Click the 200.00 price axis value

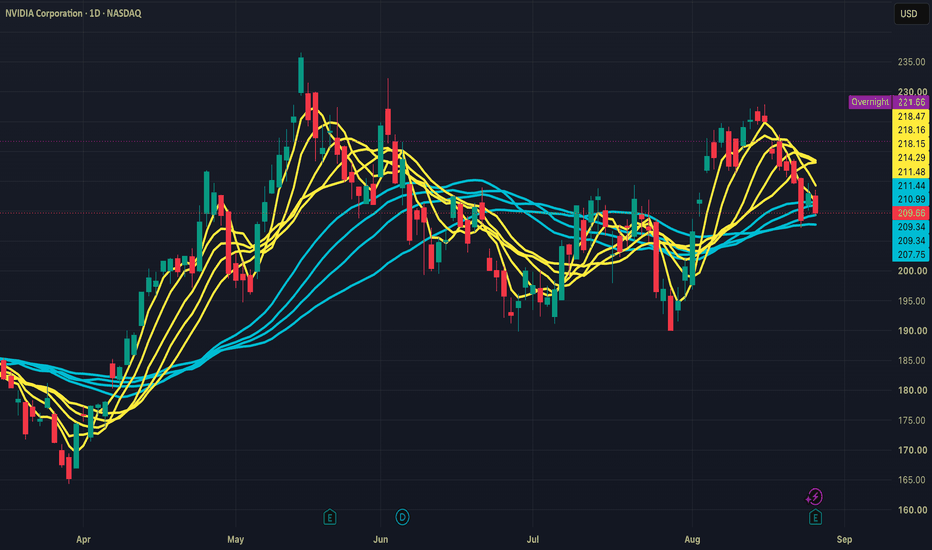tap(912, 271)
